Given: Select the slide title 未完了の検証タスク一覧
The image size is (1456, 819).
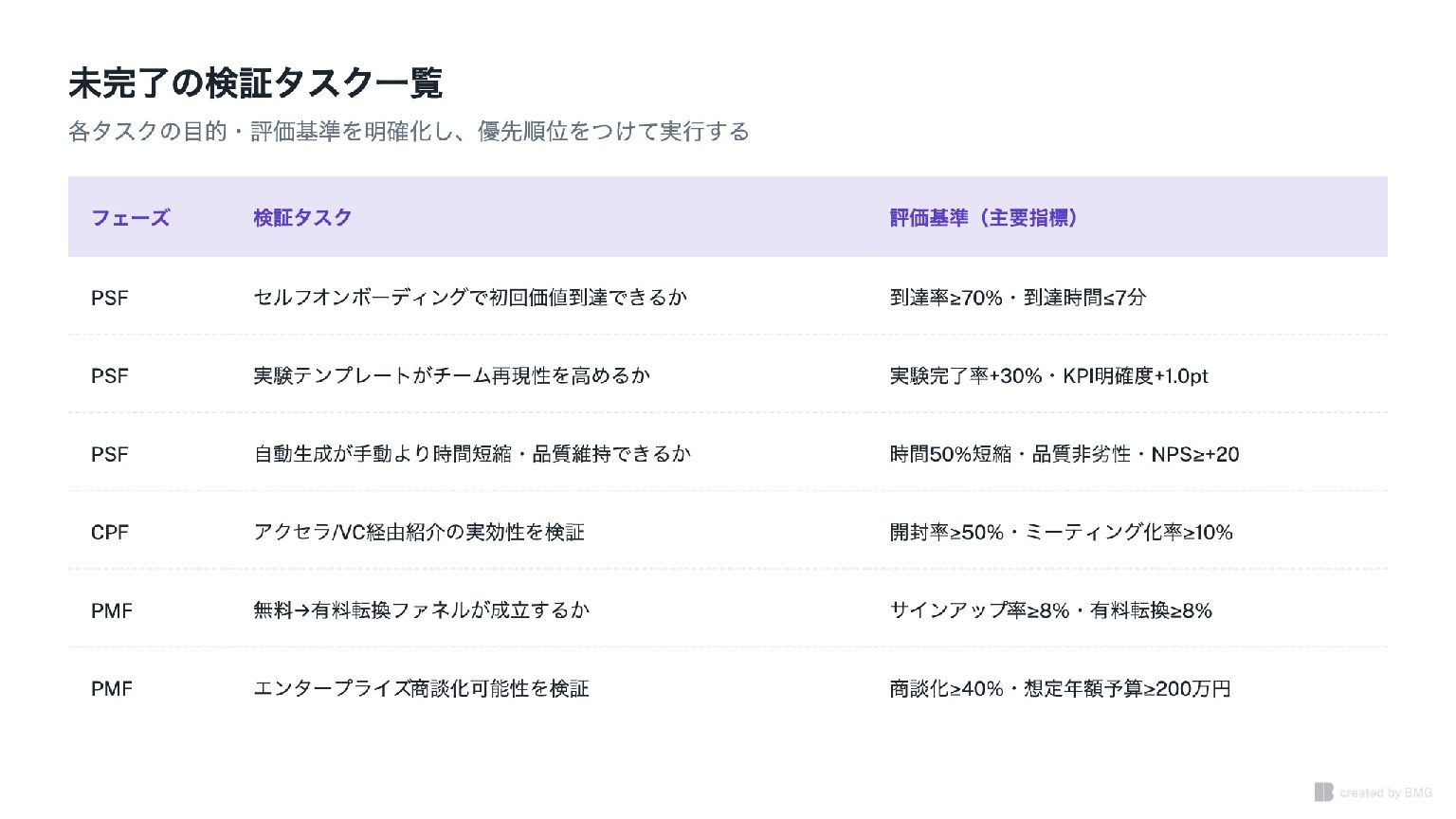Looking at the screenshot, I should tap(256, 83).
